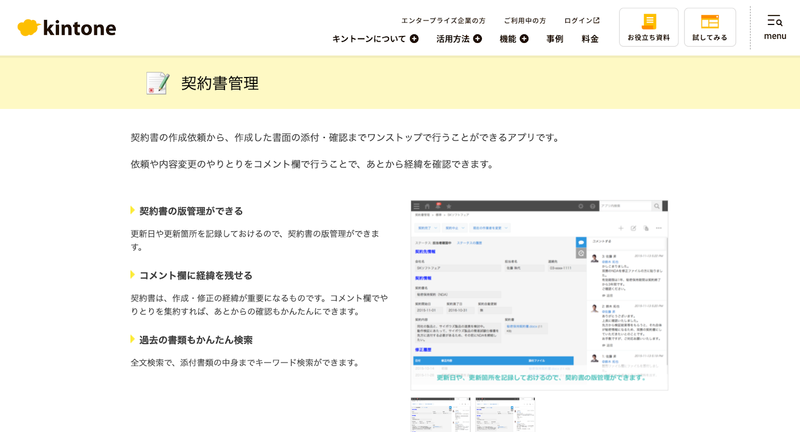Click the 過去の書類もかんたん検索 heading
800x432 pixels.
[x=196, y=340]
